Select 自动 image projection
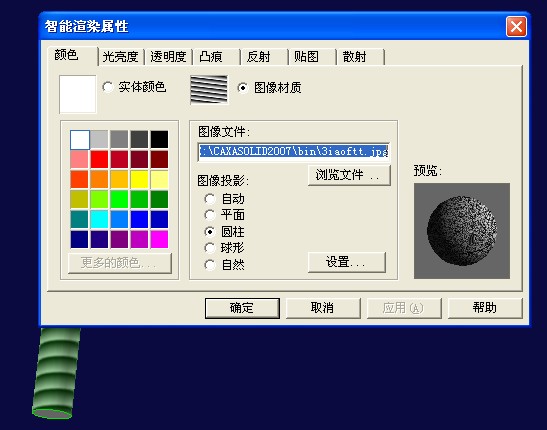547x430 pixels. click(x=224, y=199)
